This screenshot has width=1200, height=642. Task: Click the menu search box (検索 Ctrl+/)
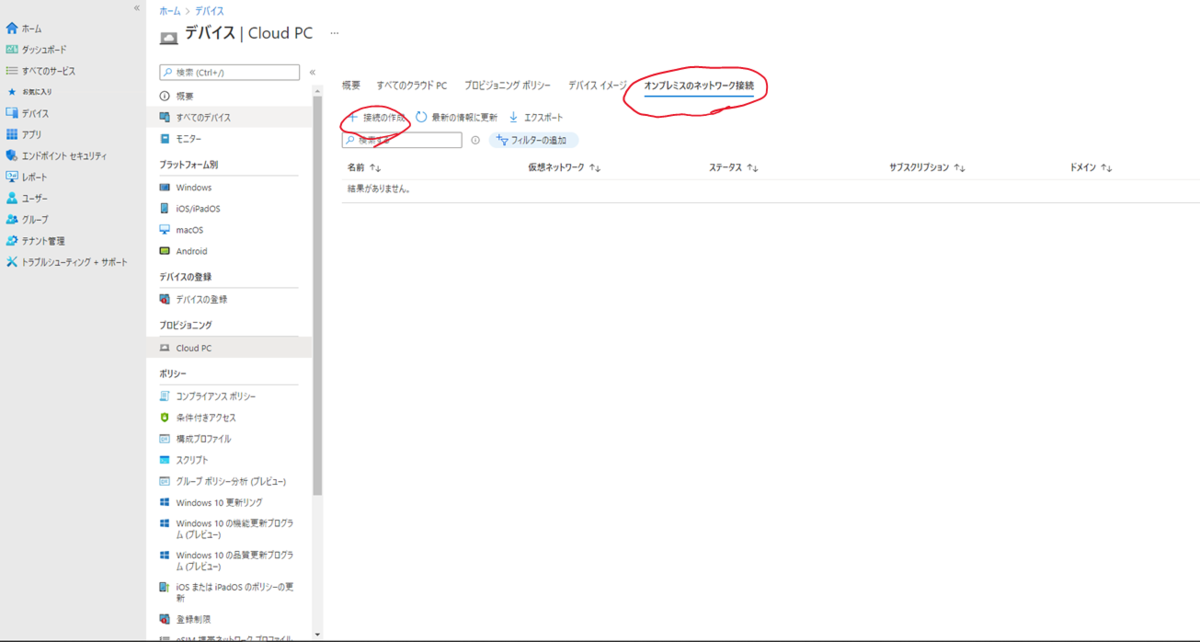pyautogui.click(x=230, y=72)
